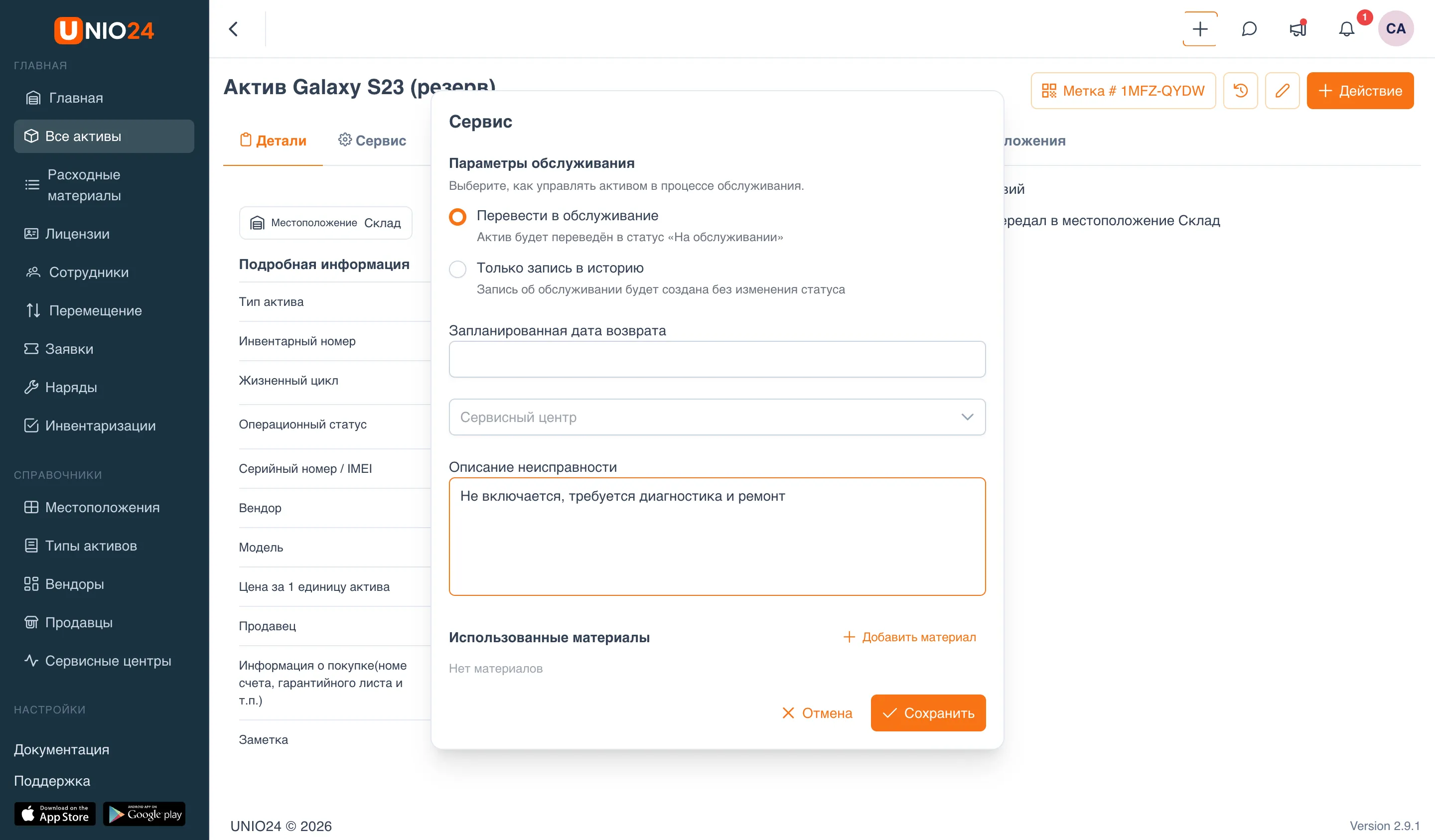Click the Отмена button

click(817, 713)
